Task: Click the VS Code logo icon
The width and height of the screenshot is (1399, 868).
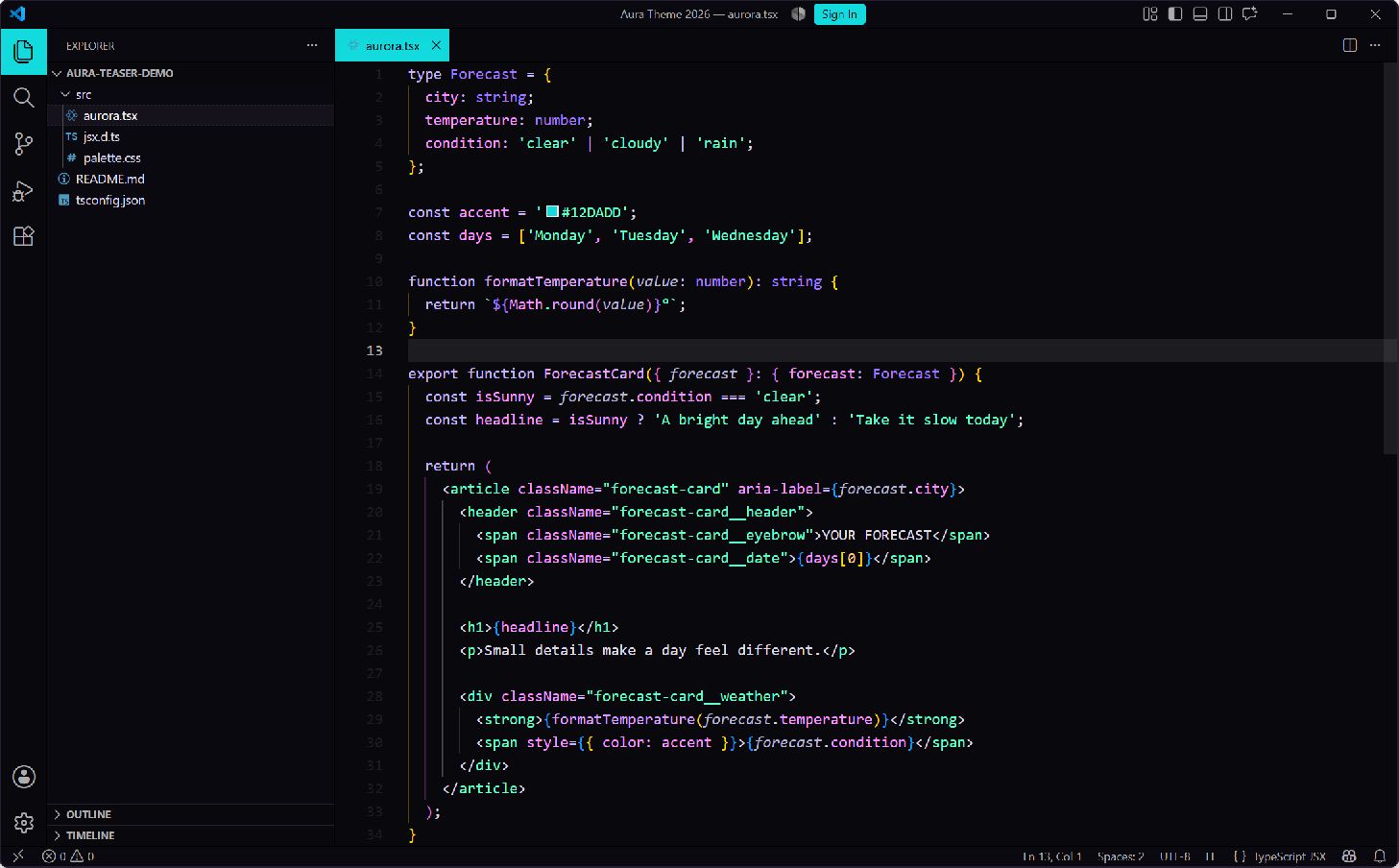Action: [17, 14]
